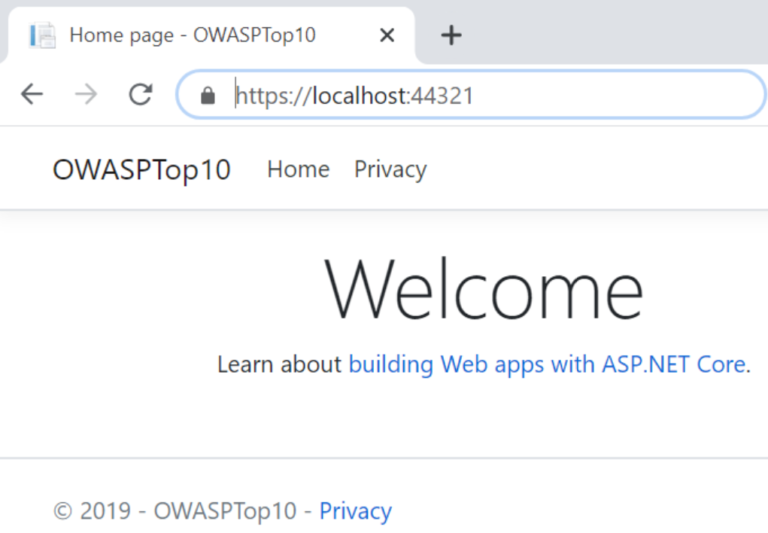Click the "Learn about" text before the link
Viewport: 768px width, 533px height.
(279, 364)
